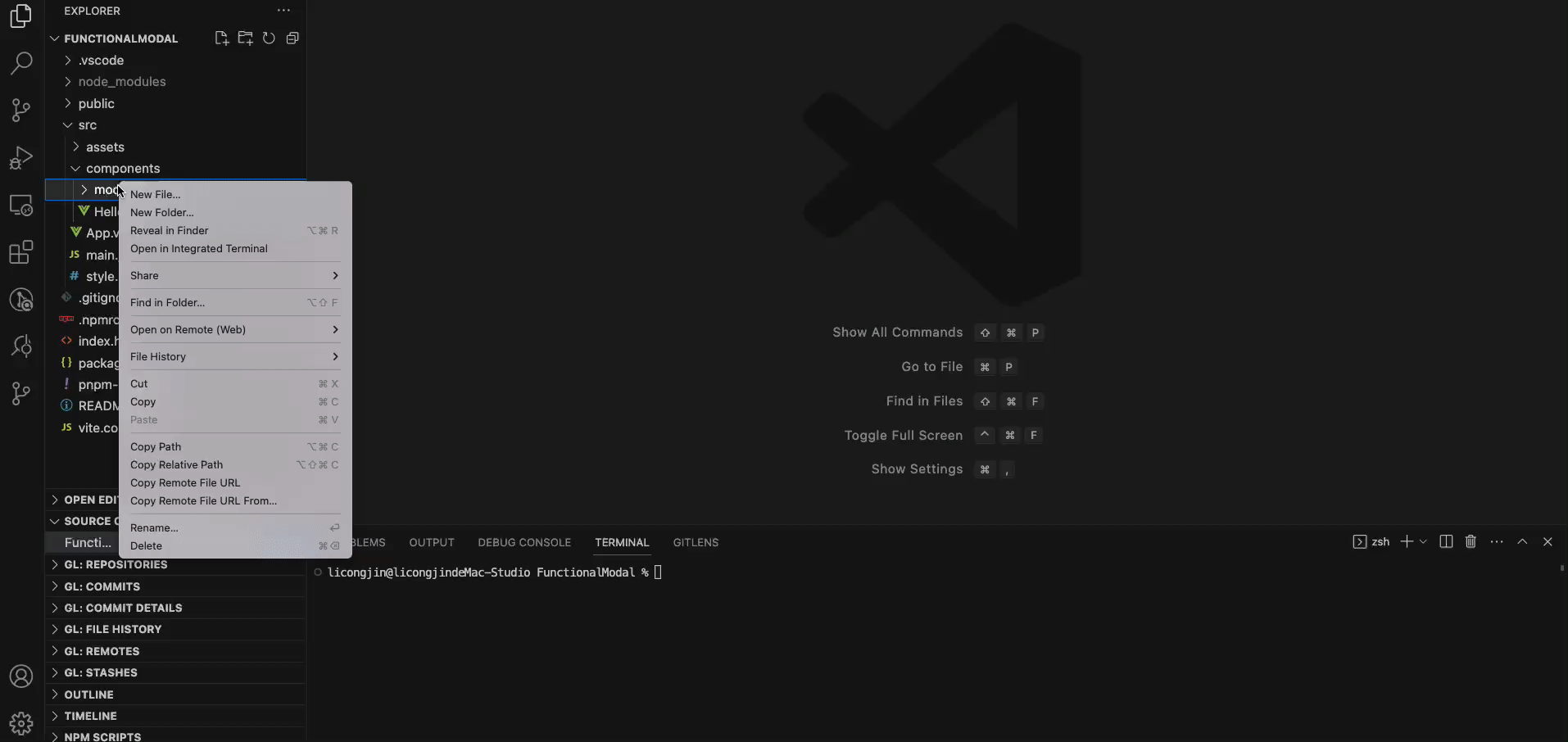Open the terminal launch profile dropdown arrow
This screenshot has height=742, width=1568.
coord(1423,542)
